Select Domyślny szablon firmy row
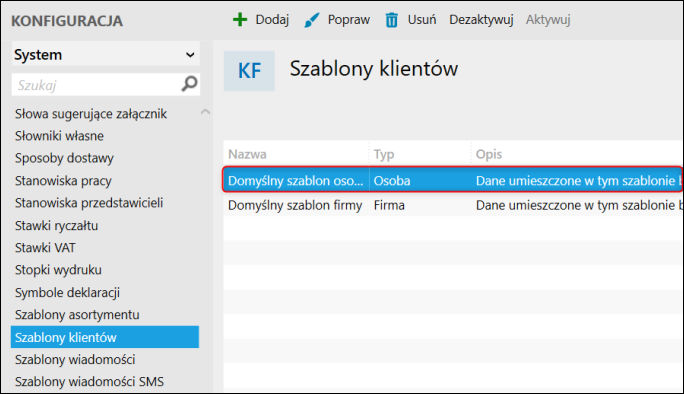 tap(453, 205)
